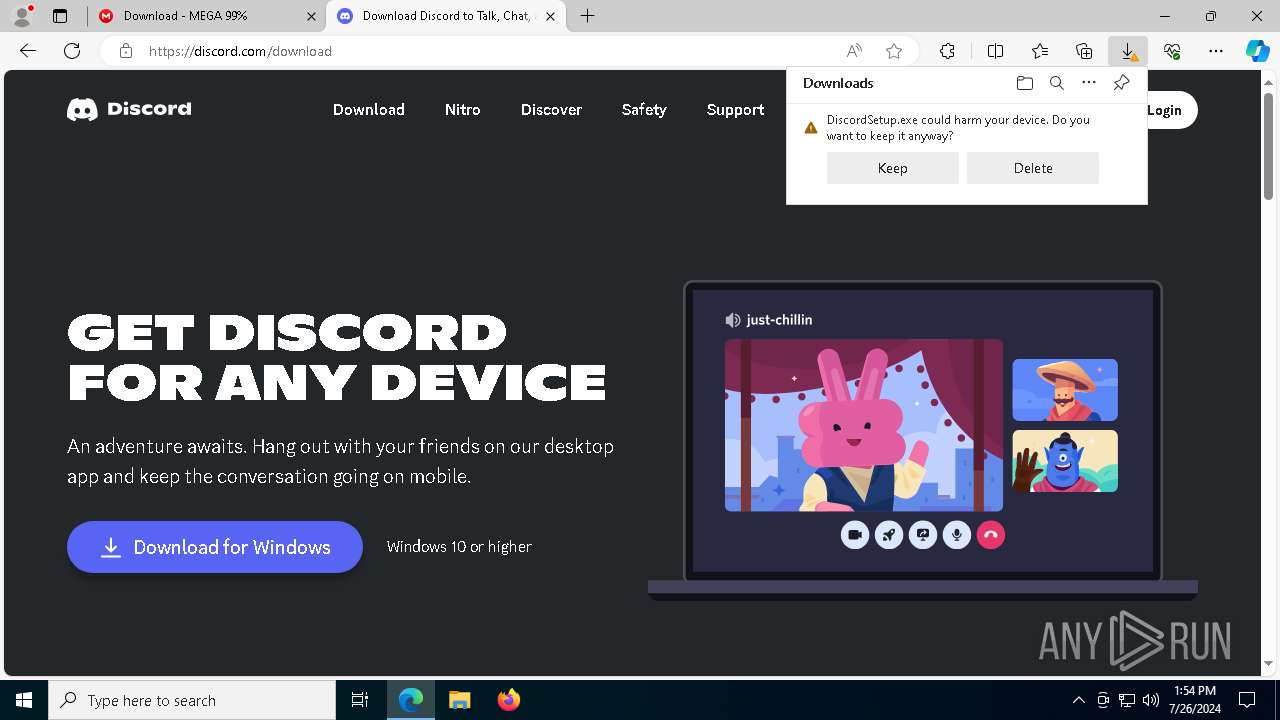Open the Extensions puzzle icon
The height and width of the screenshot is (720, 1280).
[x=947, y=51]
